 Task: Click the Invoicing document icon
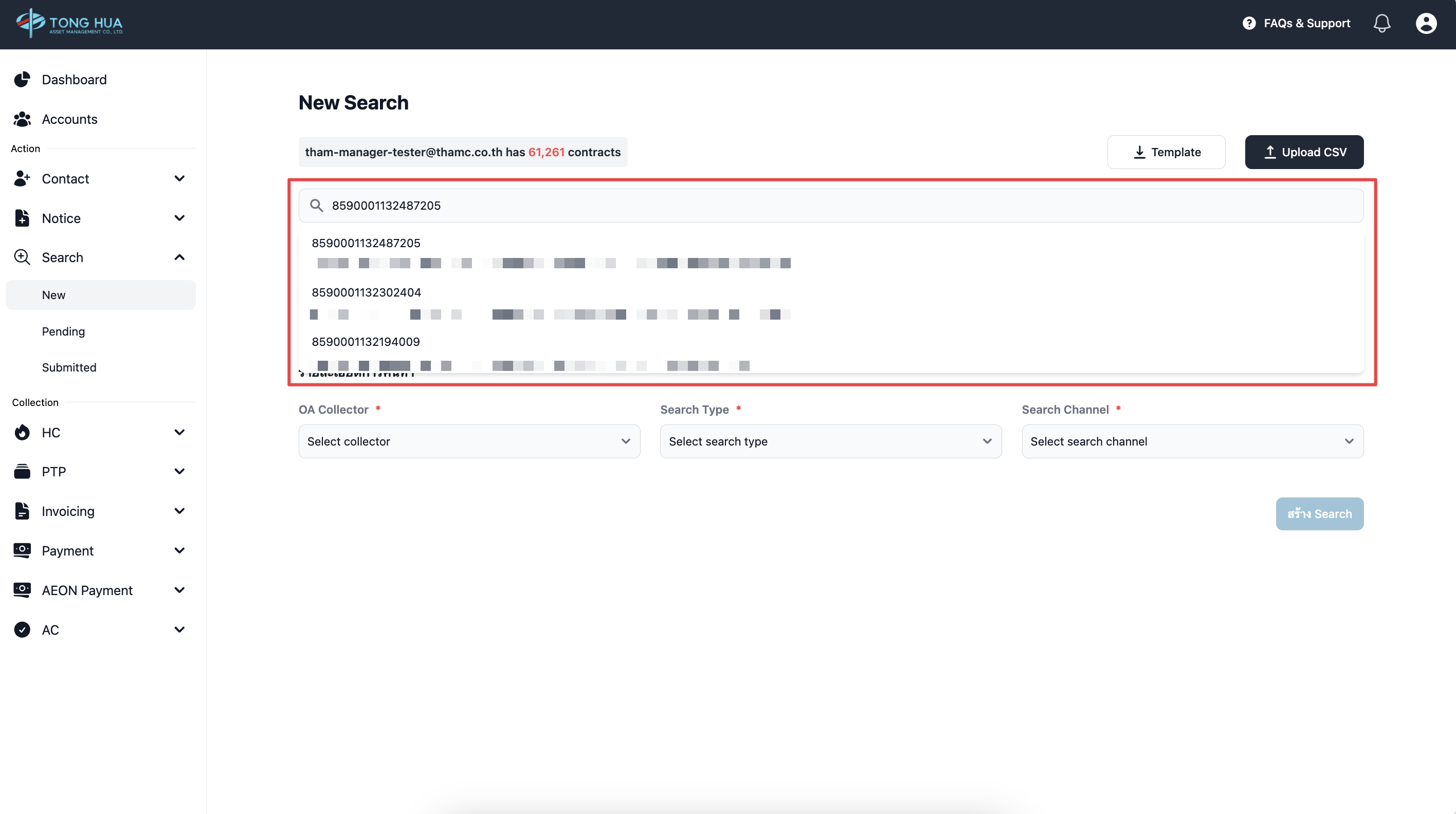pos(22,511)
